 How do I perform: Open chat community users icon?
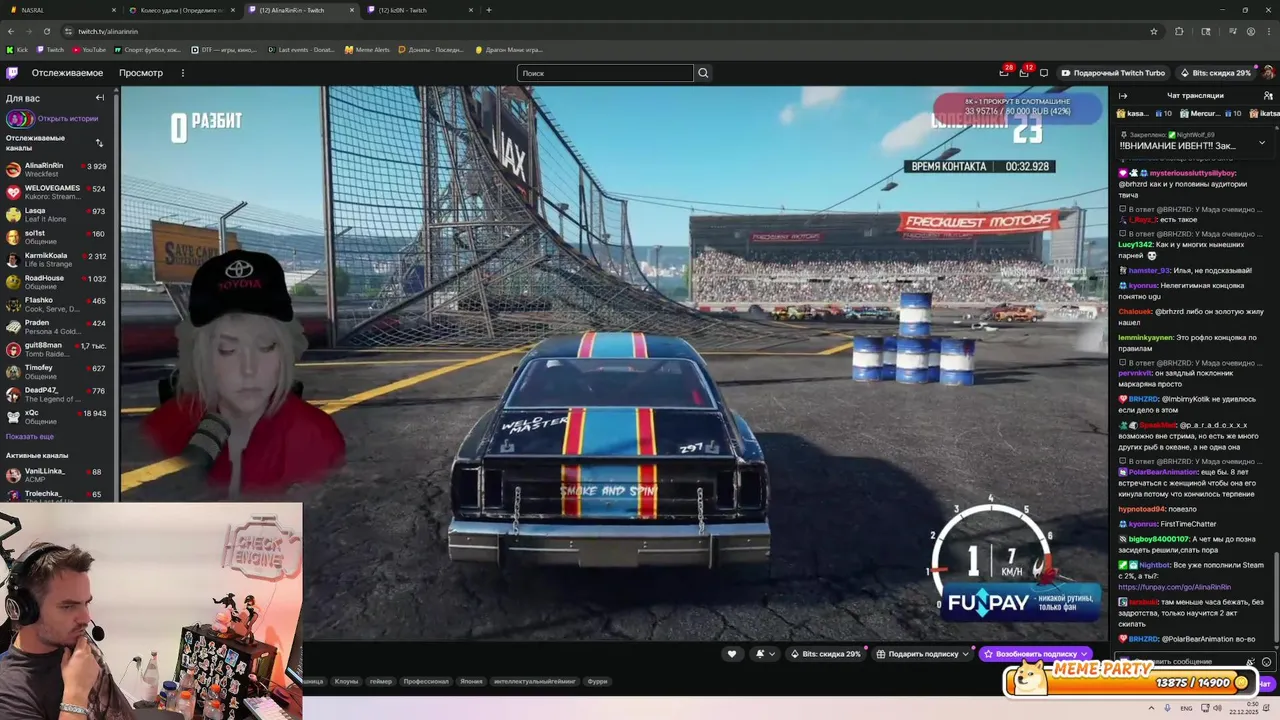[1267, 96]
